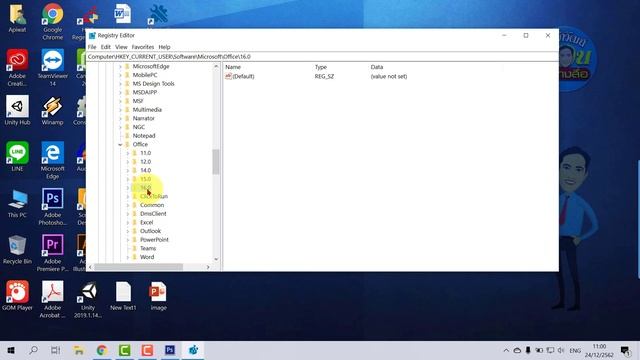Viewport: 640px width, 360px height.
Task: Select the Teams registry key
Action: point(148,248)
